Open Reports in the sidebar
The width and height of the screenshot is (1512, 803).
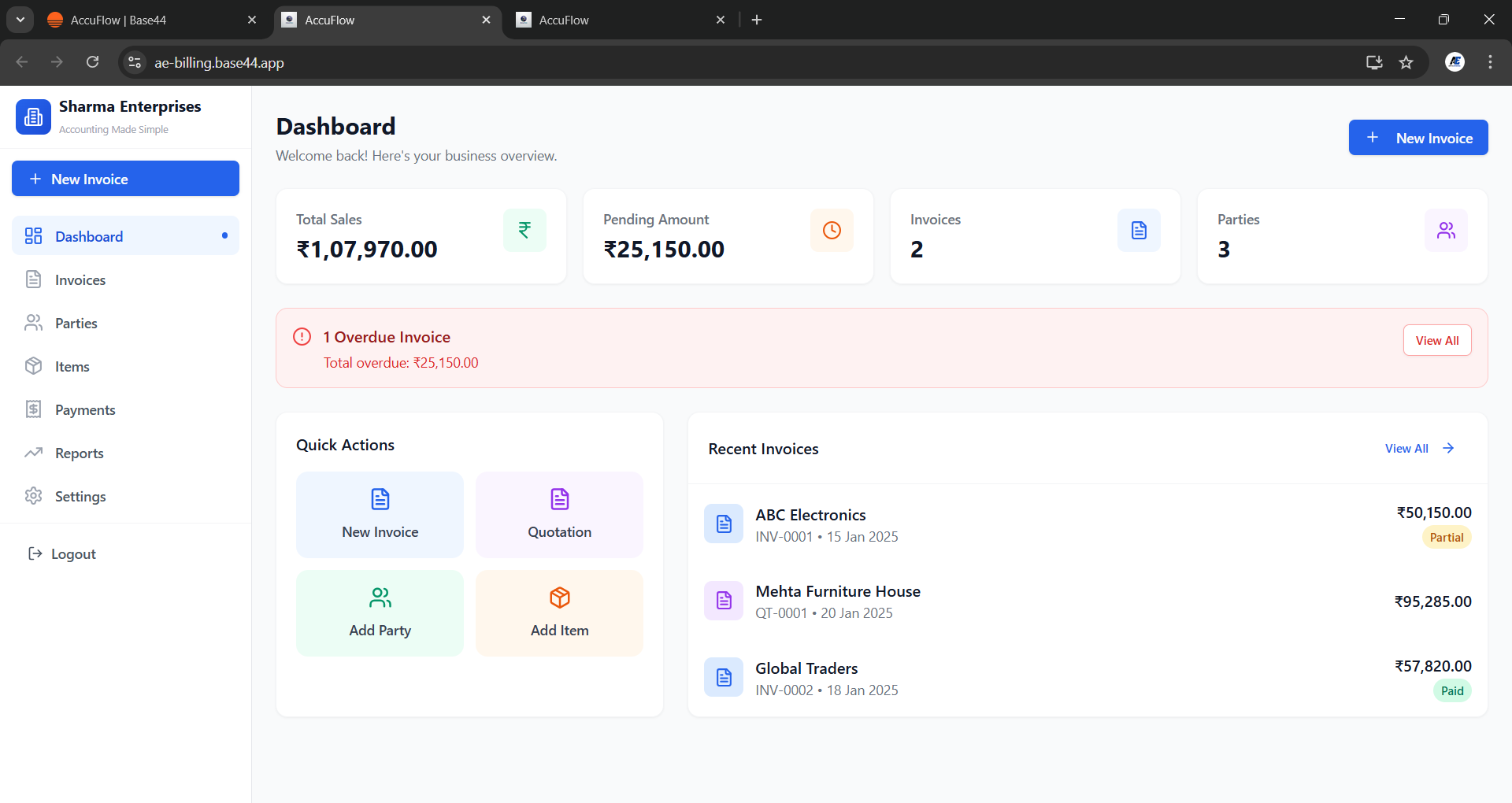coord(125,453)
